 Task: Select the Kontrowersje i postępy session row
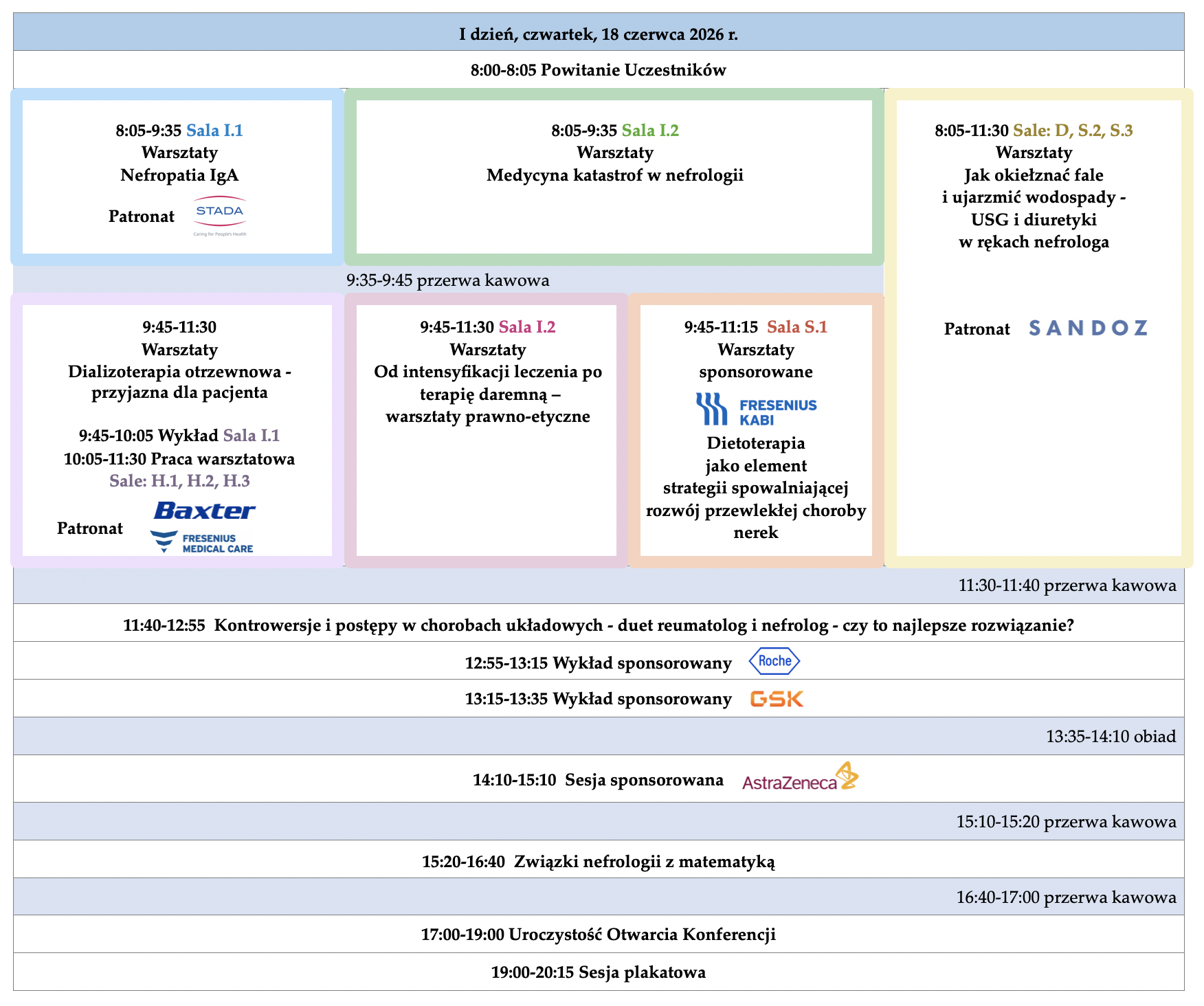click(x=599, y=623)
